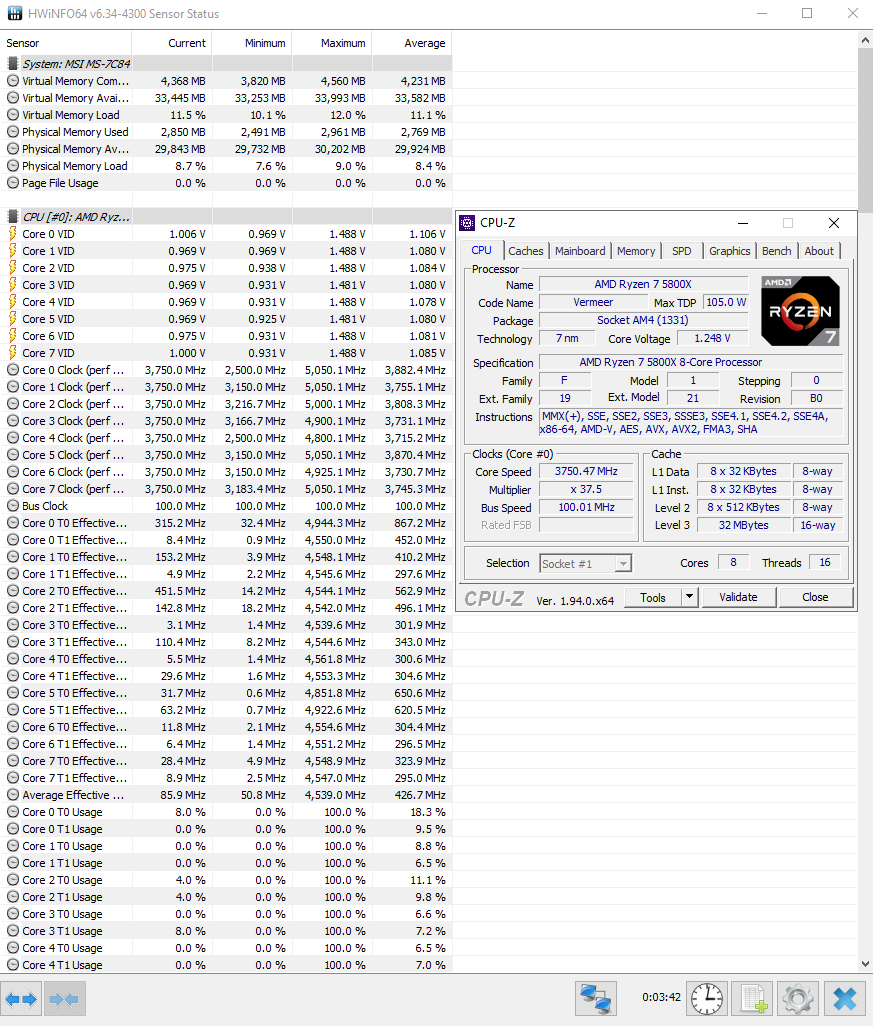Open HWiNFO sensor settings gear icon

[798, 999]
